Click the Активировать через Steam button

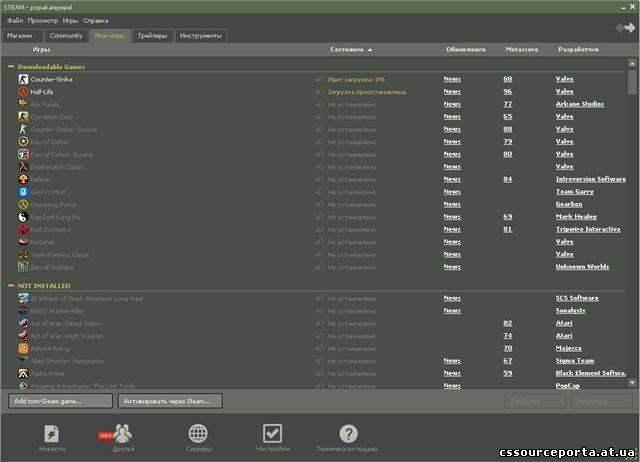170,401
